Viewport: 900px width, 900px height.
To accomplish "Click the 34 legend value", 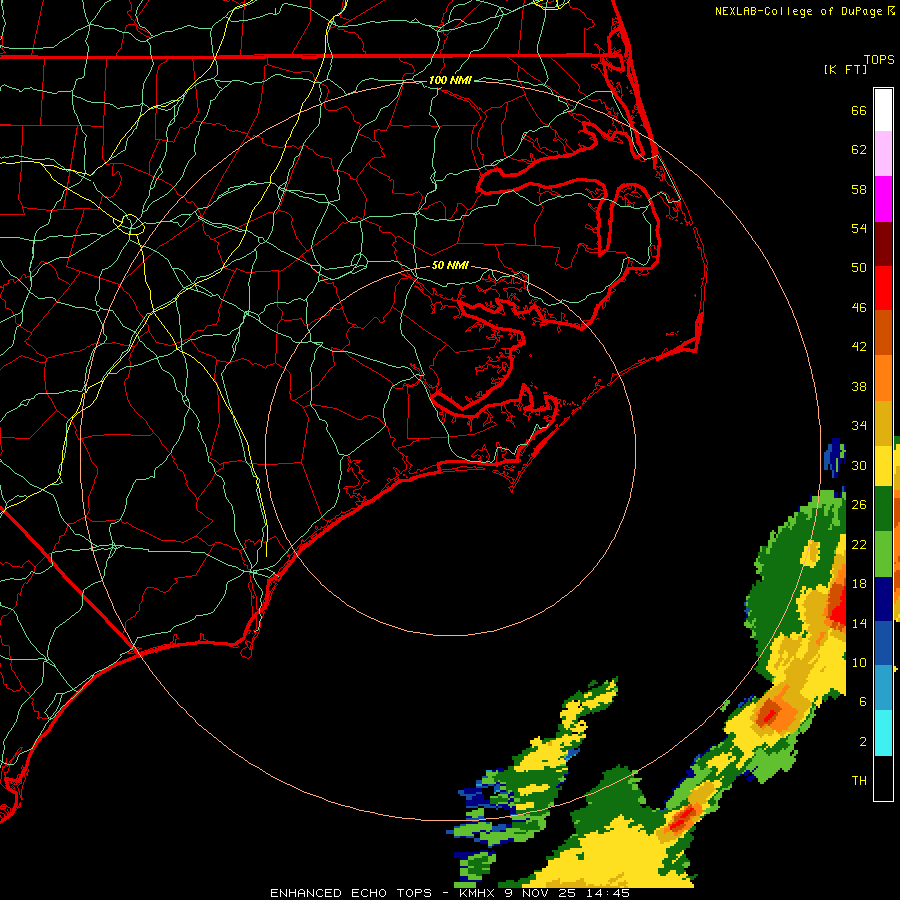I will [859, 426].
